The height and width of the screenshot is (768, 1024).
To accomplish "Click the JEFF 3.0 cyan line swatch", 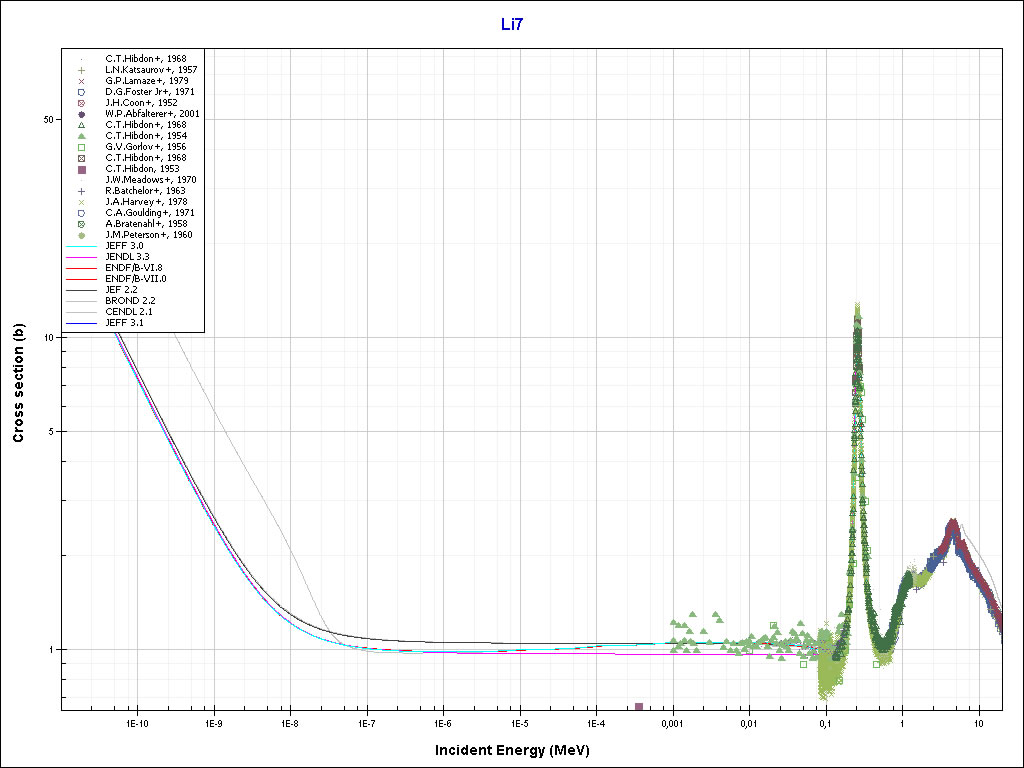I will coord(83,246).
